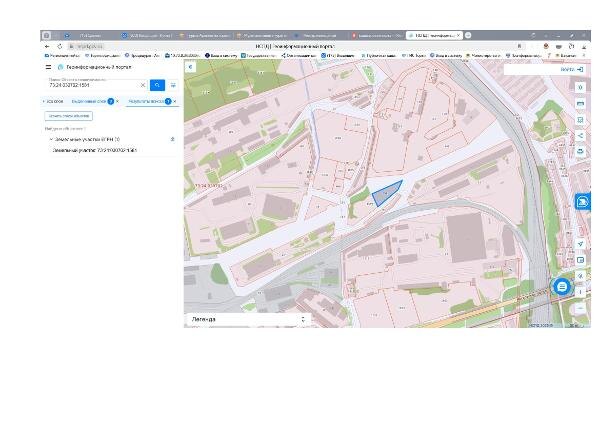600x424 pixels.
Task: Click the satellite map tool icon
Action: (580, 276)
